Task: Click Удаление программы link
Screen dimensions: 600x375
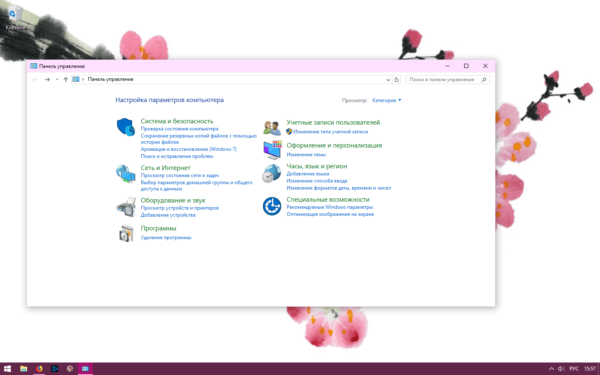Action: click(x=166, y=238)
